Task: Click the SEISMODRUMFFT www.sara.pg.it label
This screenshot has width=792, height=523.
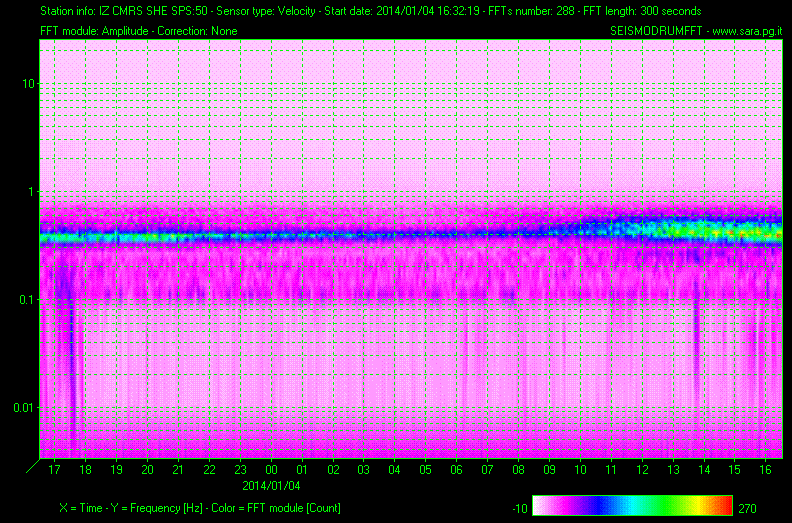Action: (x=696, y=31)
